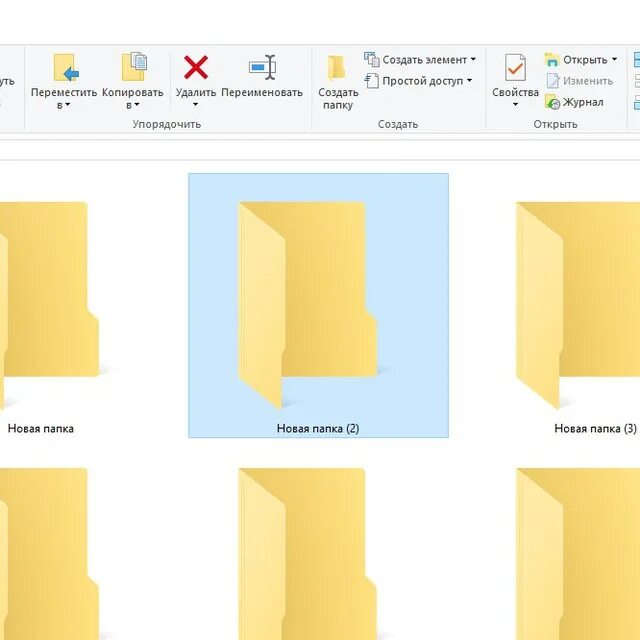The width and height of the screenshot is (640, 640).
Task: Click the Создать папку icon
Action: coord(337,68)
